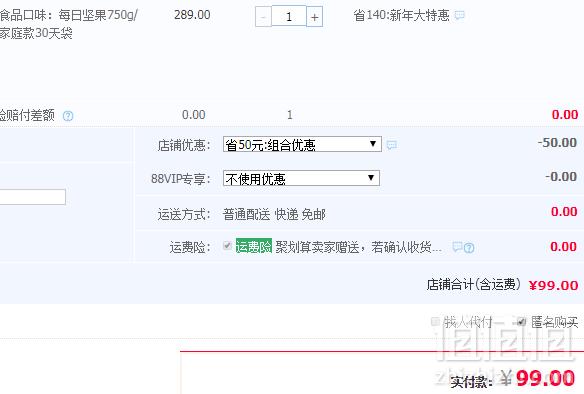Image resolution: width=584 pixels, height=394 pixels.
Task: Click 普通配送 快递 免邮 shipping text
Action: 274,215
